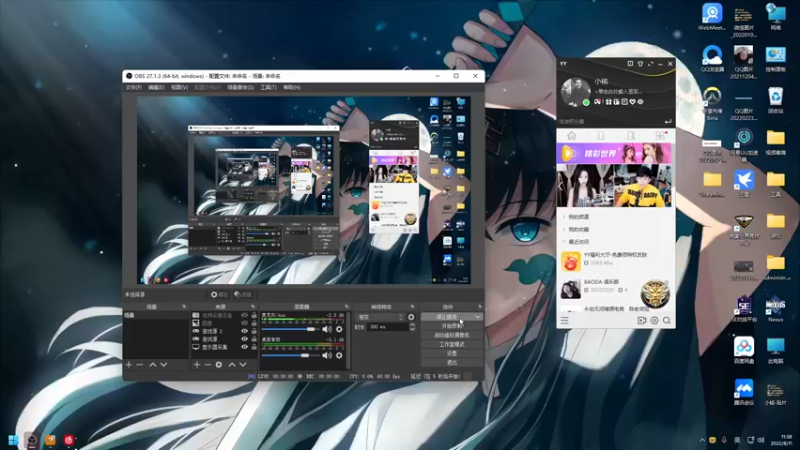
Task: Open 帮助(H) menu in OBS
Action: point(292,88)
